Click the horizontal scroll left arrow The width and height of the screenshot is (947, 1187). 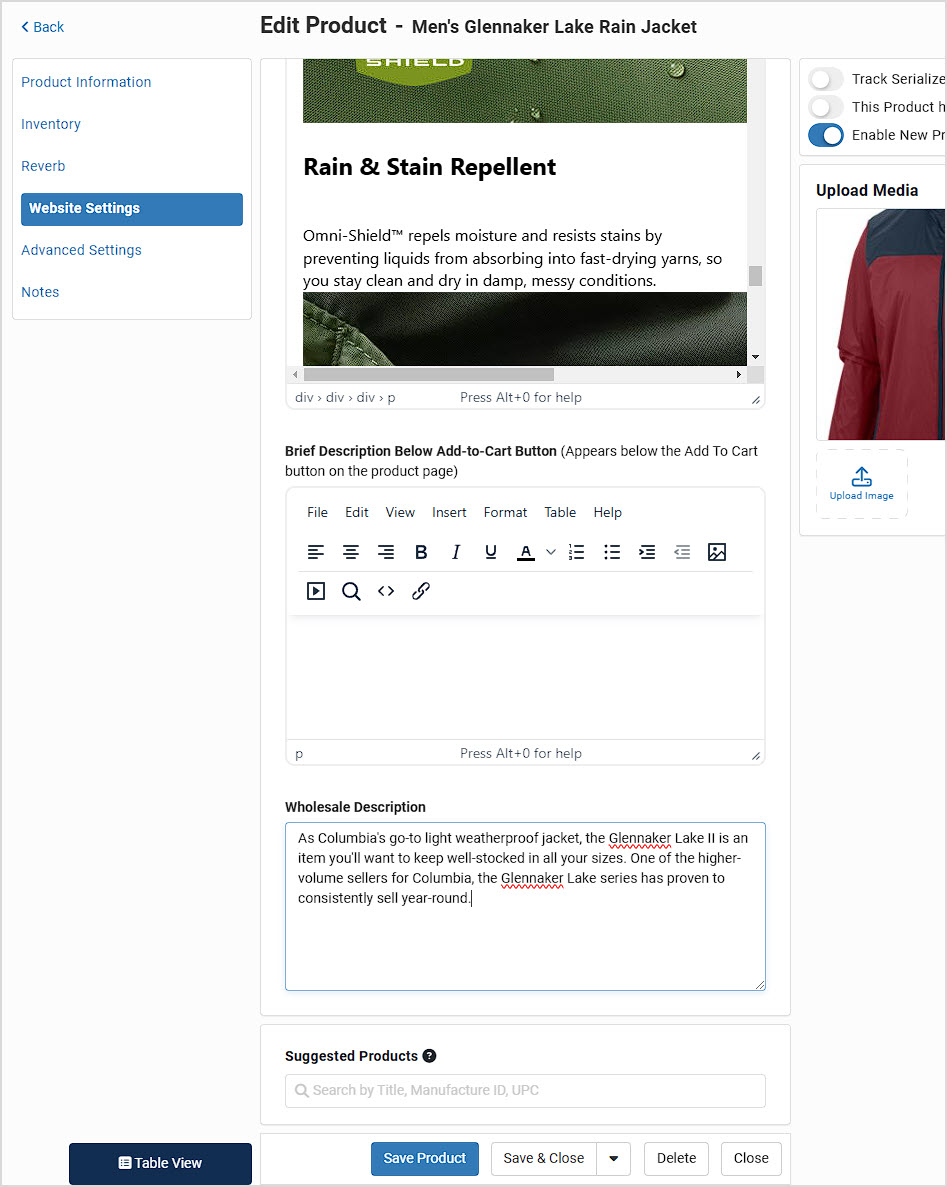coord(295,375)
